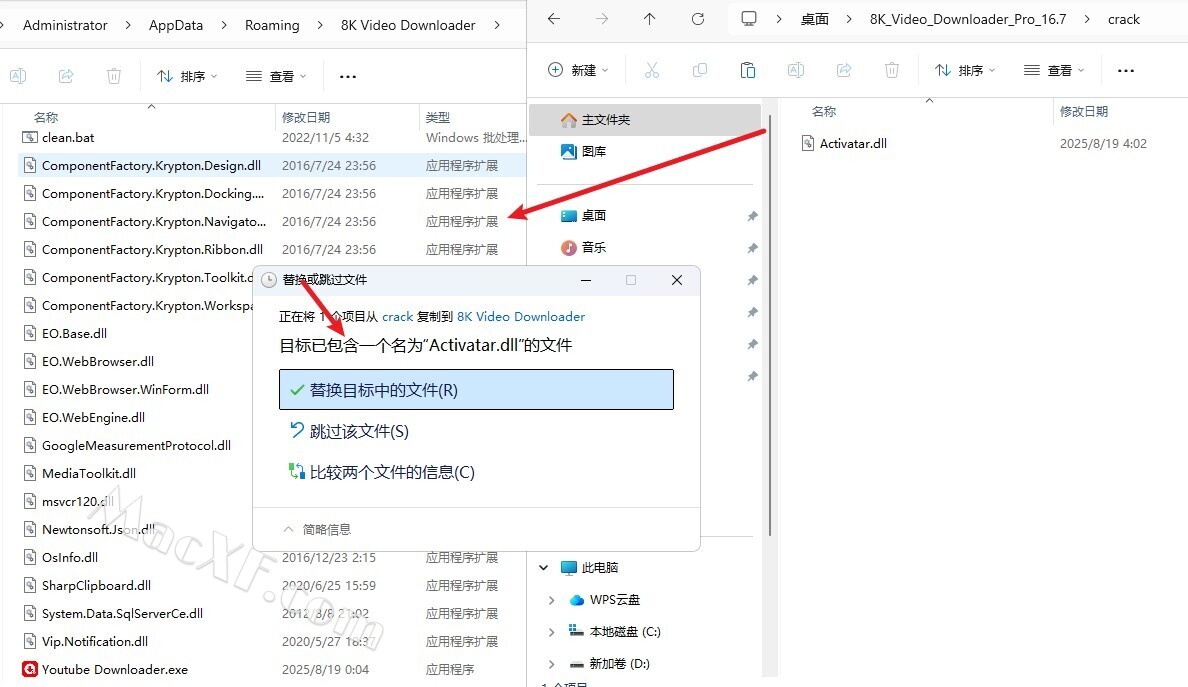Open the more options ellipsis in left window
This screenshot has height=687, width=1188.
(348, 77)
